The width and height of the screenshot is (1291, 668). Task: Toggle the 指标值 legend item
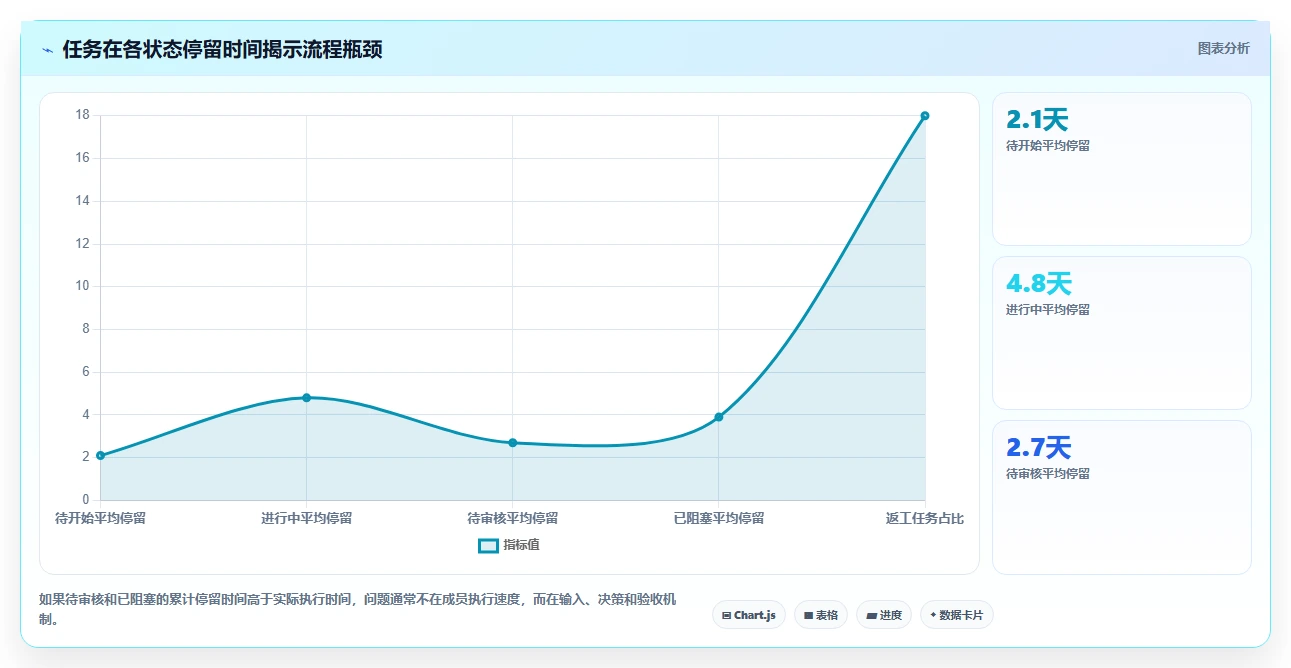pyautogui.click(x=509, y=545)
